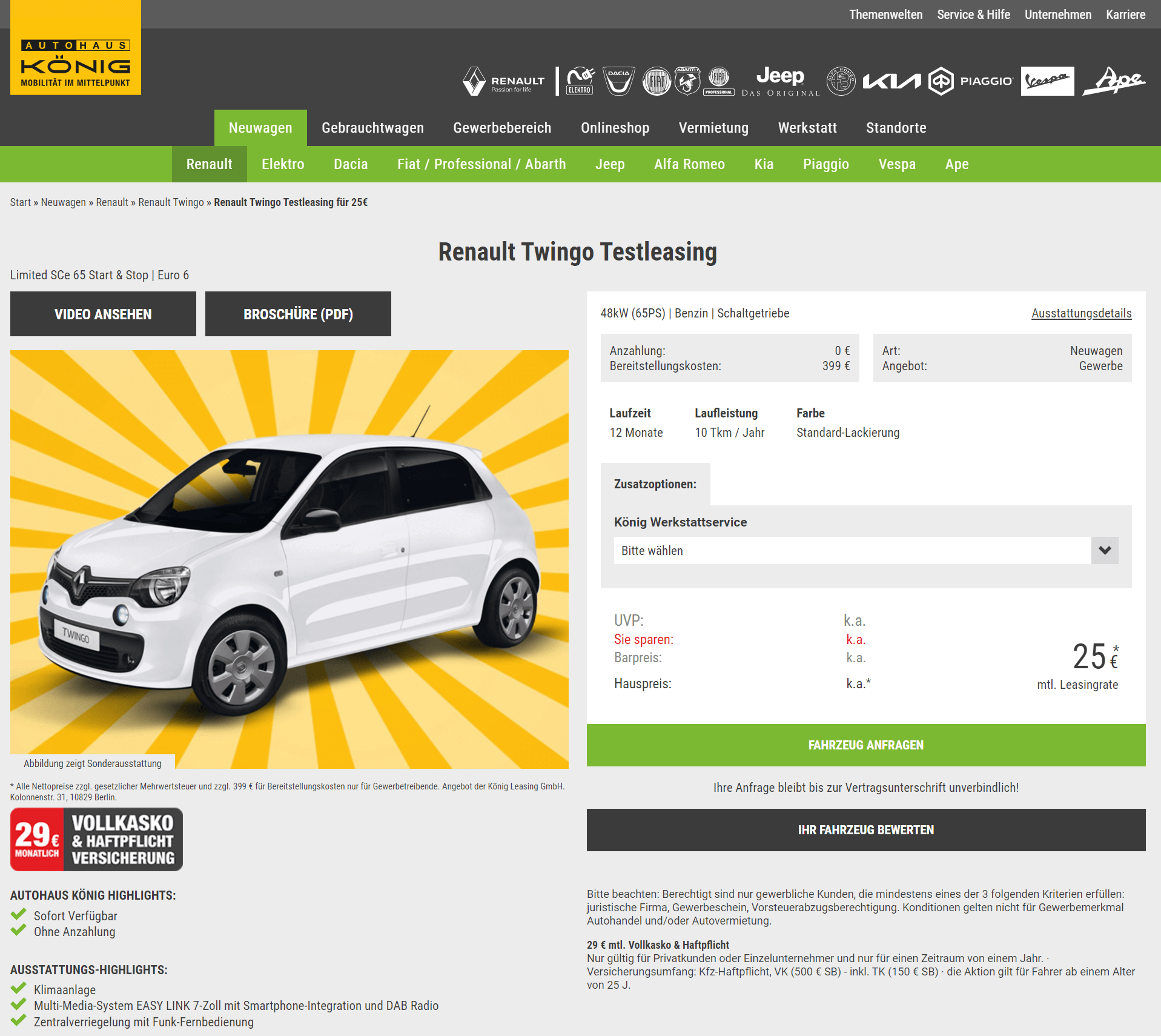The width and height of the screenshot is (1161, 1036).
Task: Click the Vespa logo
Action: coord(1048,81)
